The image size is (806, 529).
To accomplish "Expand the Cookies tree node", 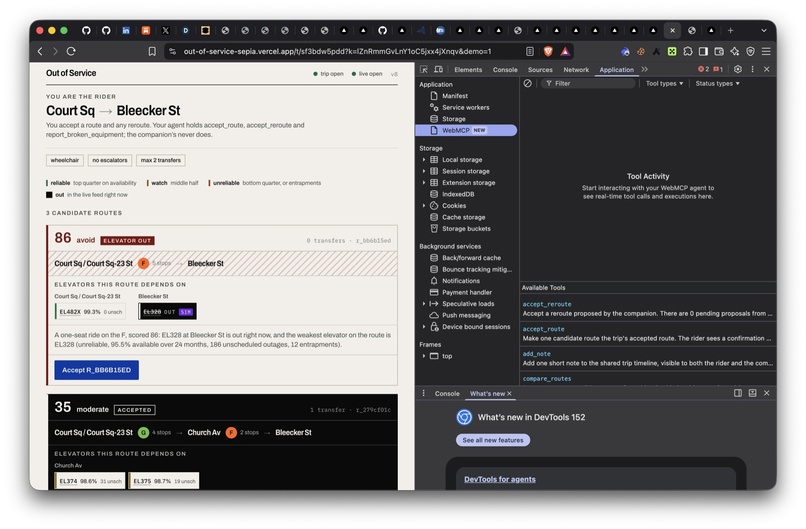I will click(x=424, y=206).
